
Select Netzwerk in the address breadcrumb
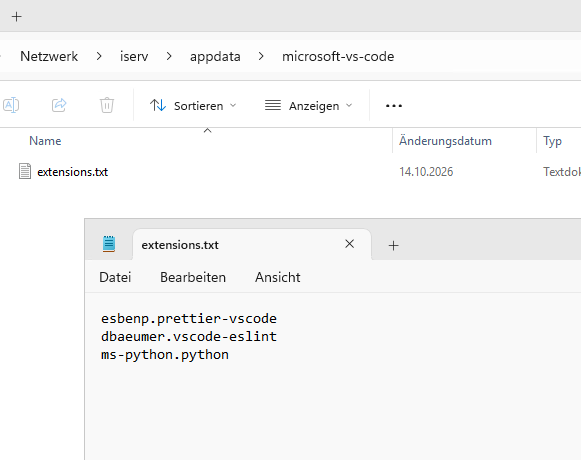(x=49, y=57)
